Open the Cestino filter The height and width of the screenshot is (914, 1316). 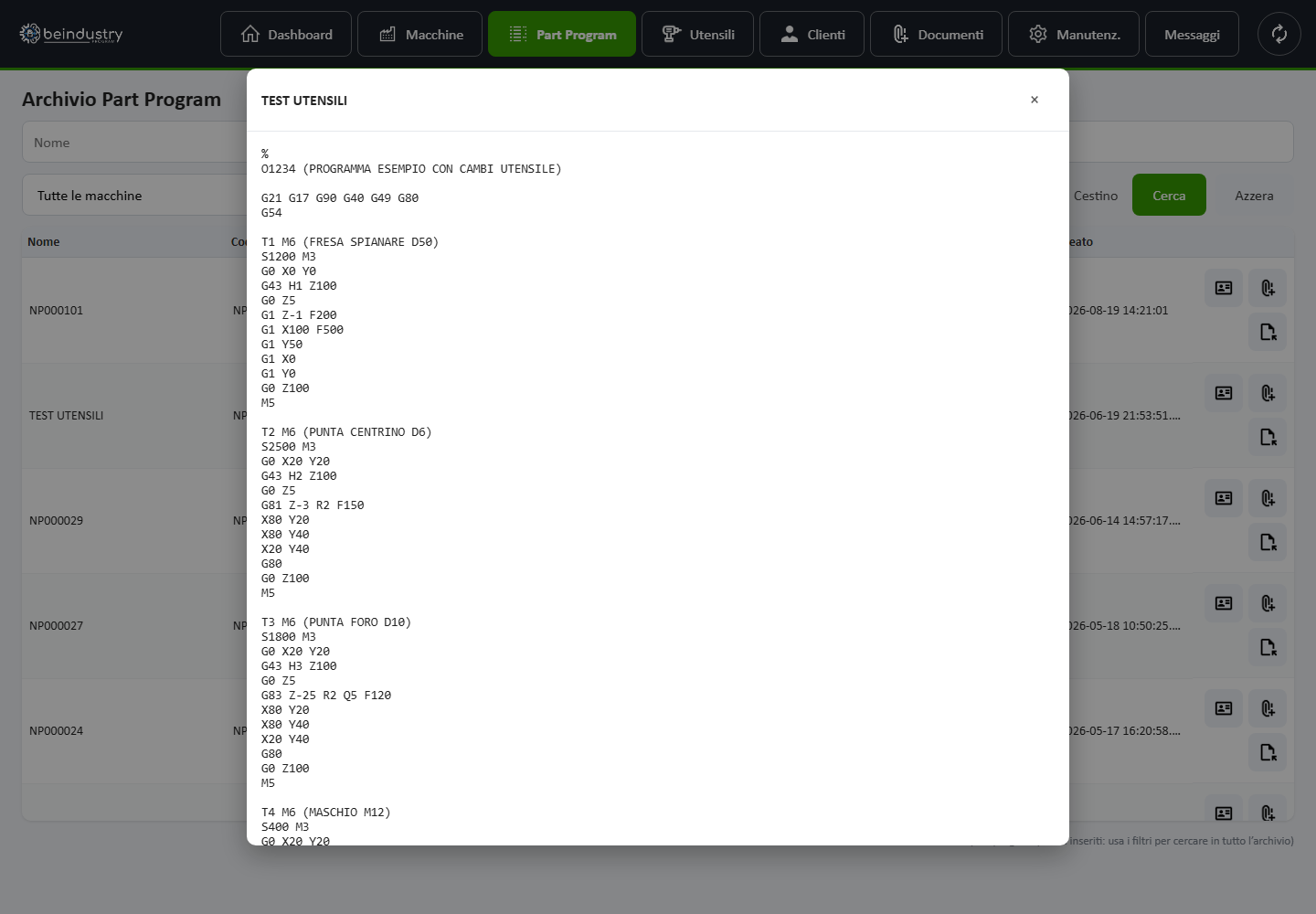tap(1096, 196)
